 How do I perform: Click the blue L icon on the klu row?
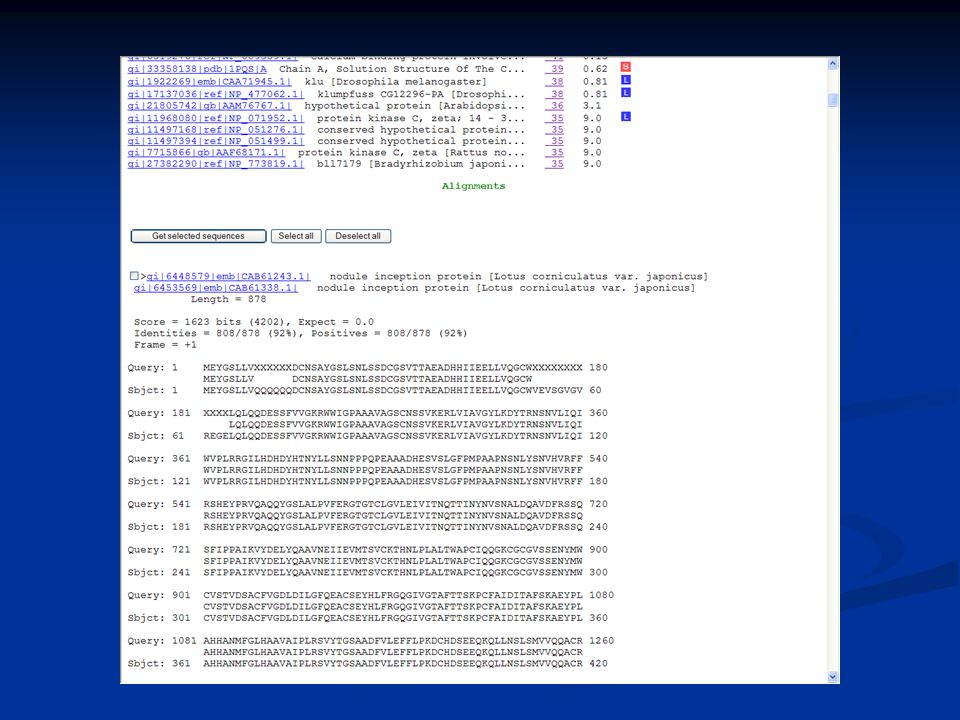tap(625, 80)
